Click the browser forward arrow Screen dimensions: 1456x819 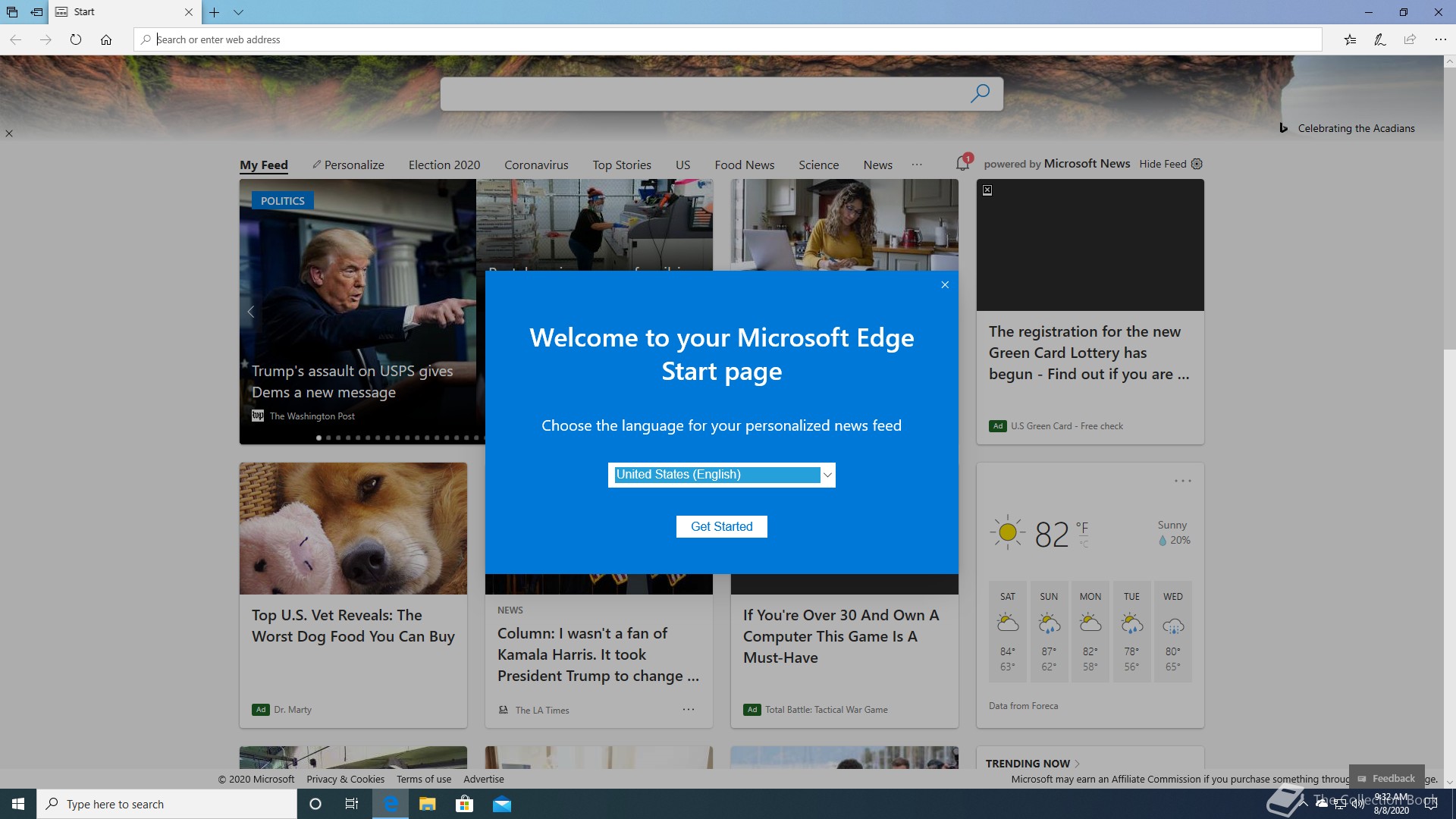45,39
